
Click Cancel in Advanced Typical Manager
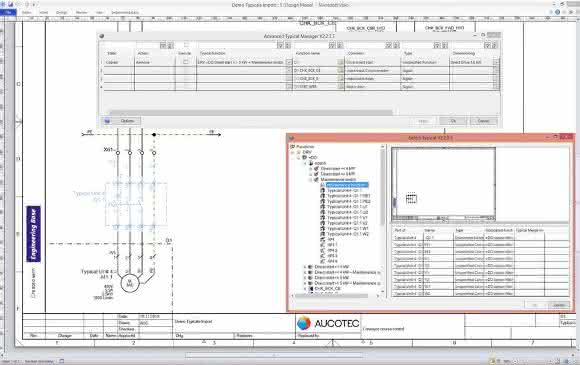tap(483, 121)
